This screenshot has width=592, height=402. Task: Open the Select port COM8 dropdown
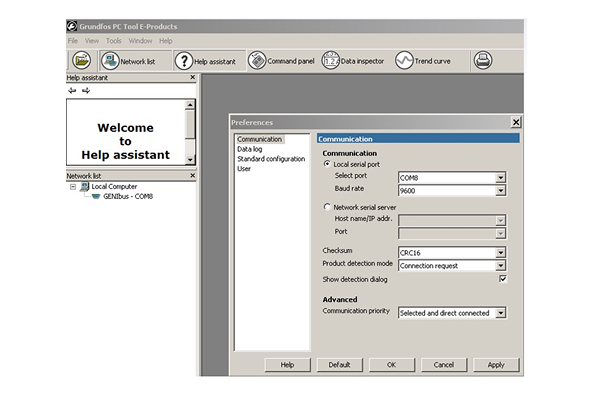coord(501,177)
